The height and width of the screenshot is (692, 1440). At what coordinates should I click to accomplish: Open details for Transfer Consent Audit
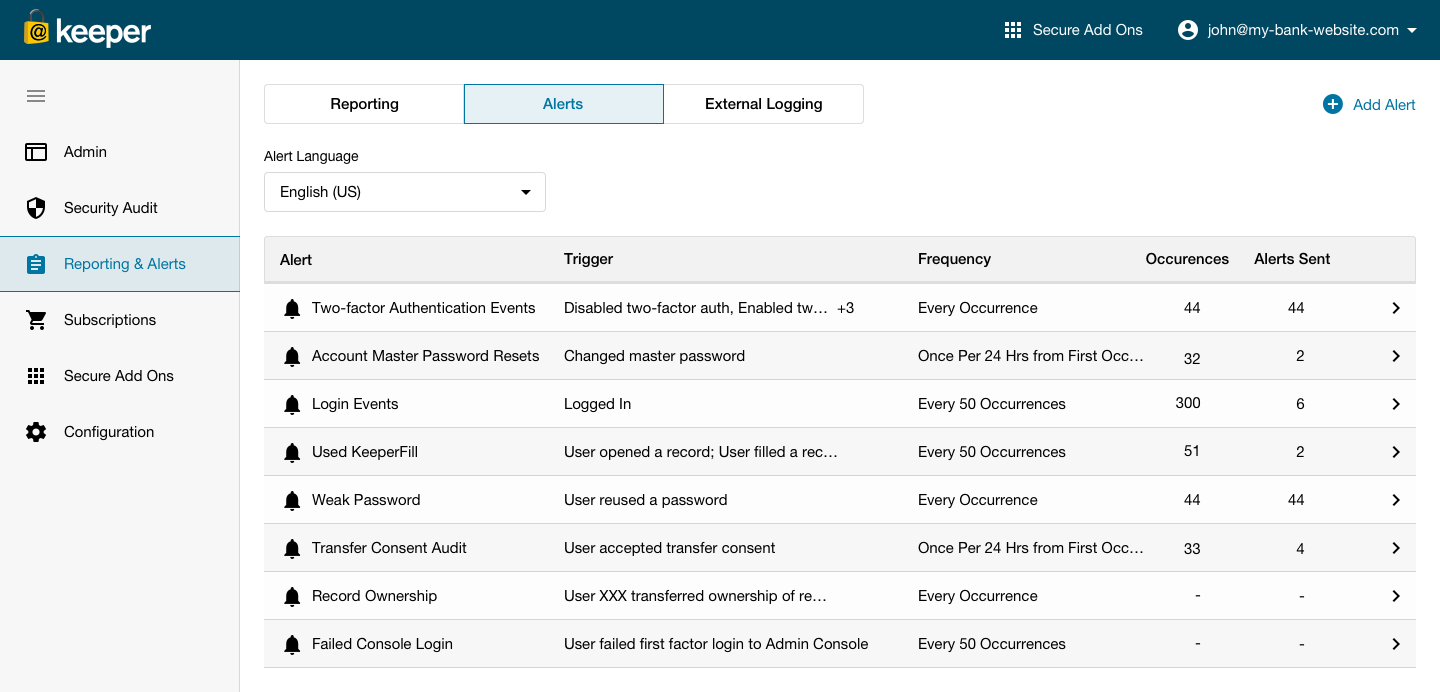point(1396,548)
